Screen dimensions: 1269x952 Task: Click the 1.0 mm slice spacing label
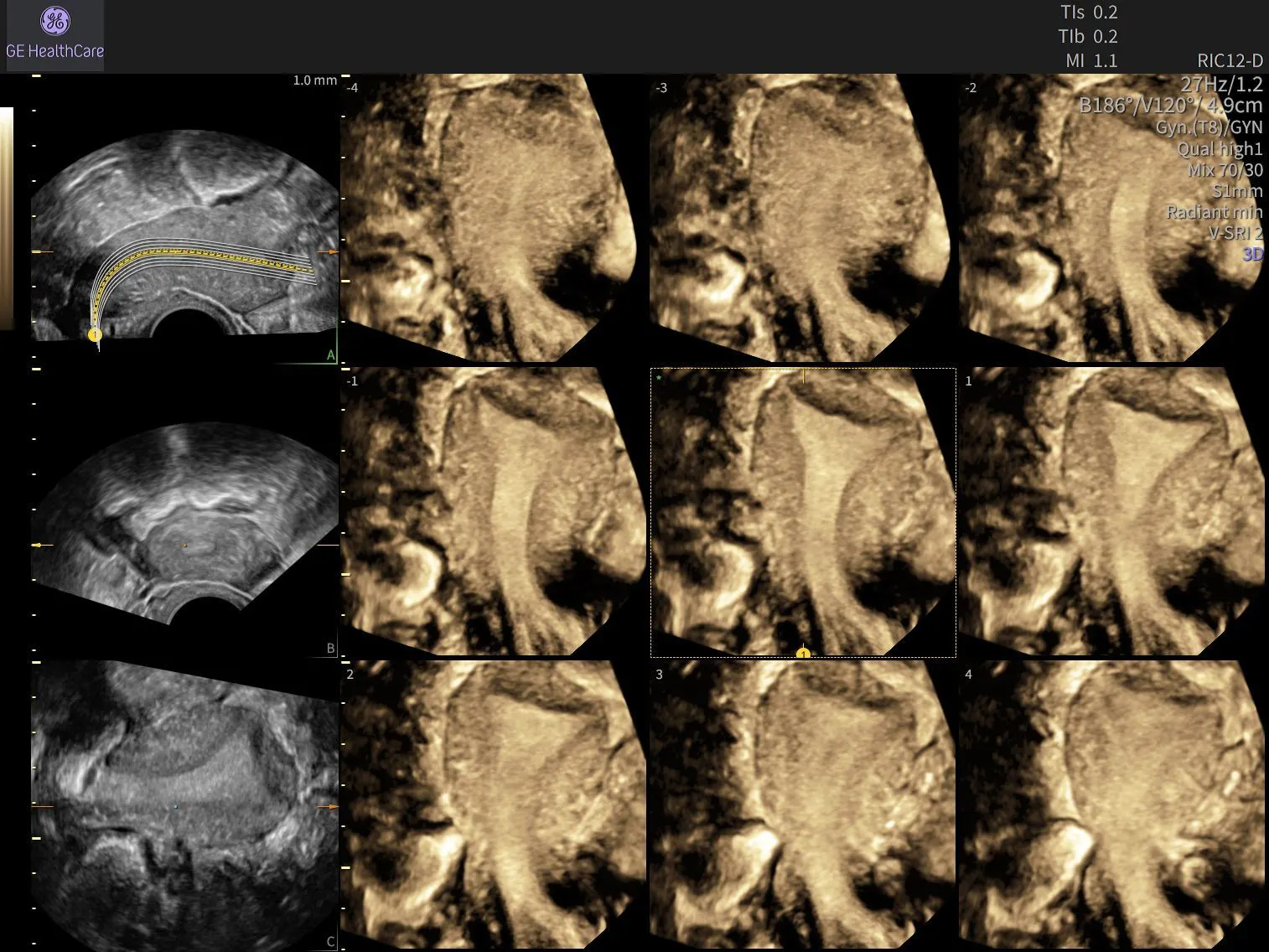[x=315, y=80]
